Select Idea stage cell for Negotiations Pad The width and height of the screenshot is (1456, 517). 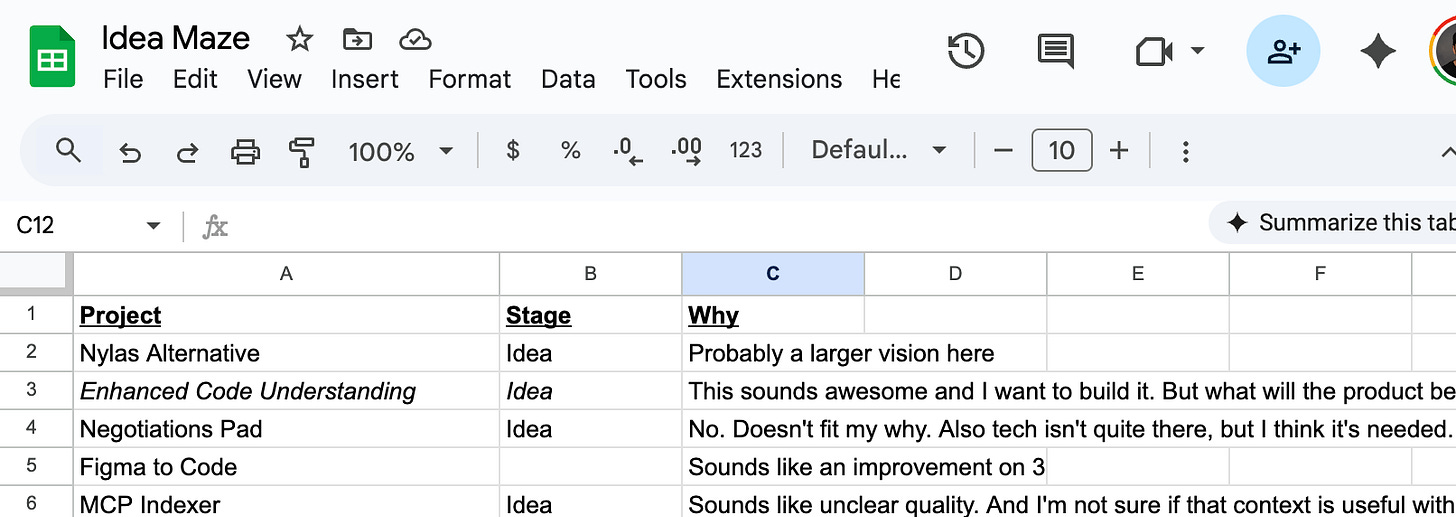590,429
